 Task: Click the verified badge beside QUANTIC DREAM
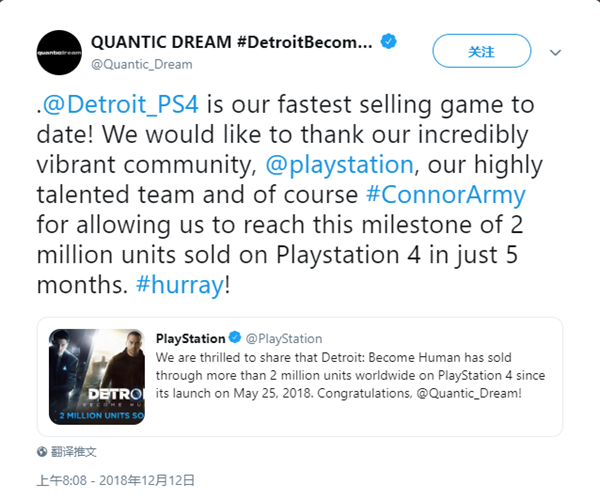click(x=390, y=43)
